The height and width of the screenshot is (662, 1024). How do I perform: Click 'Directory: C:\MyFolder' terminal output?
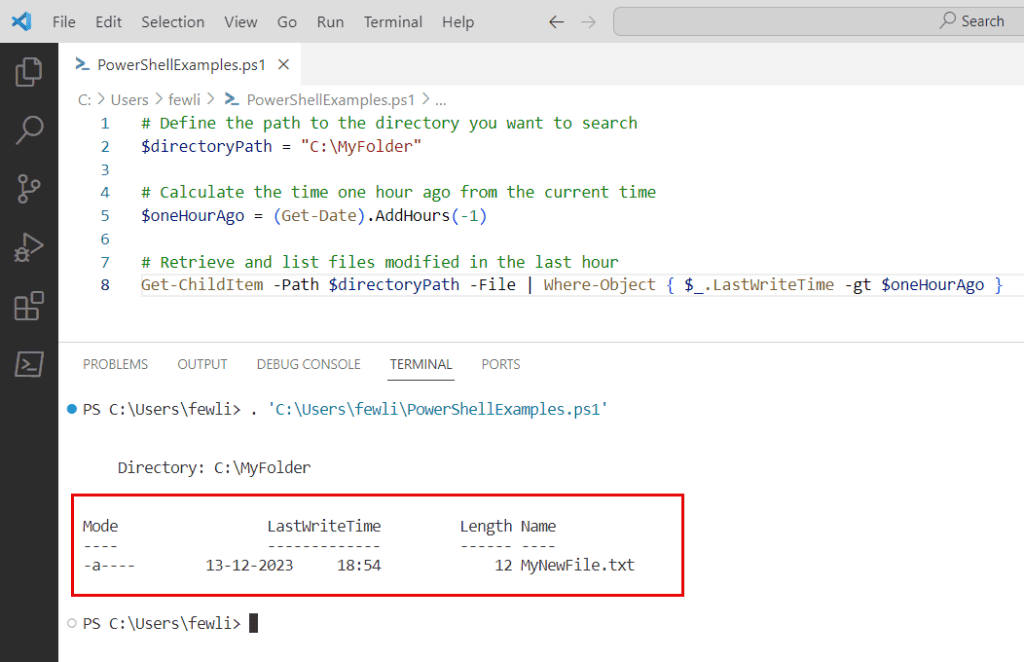[x=214, y=467]
